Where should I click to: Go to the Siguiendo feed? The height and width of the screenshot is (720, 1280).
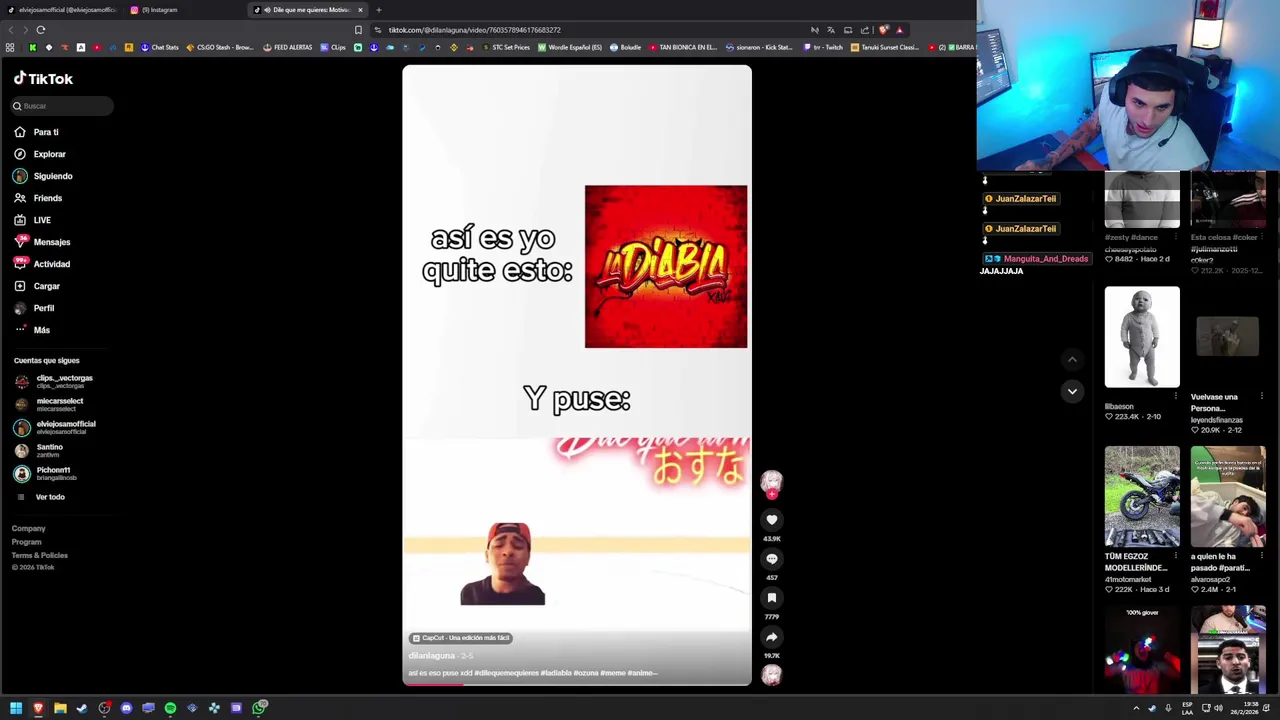click(43, 176)
